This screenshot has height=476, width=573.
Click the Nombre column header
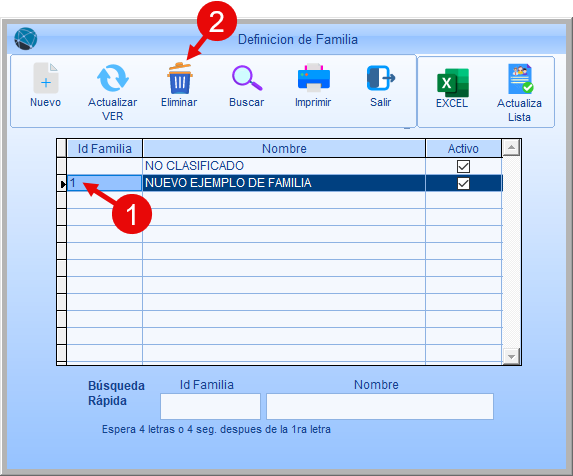click(x=284, y=149)
